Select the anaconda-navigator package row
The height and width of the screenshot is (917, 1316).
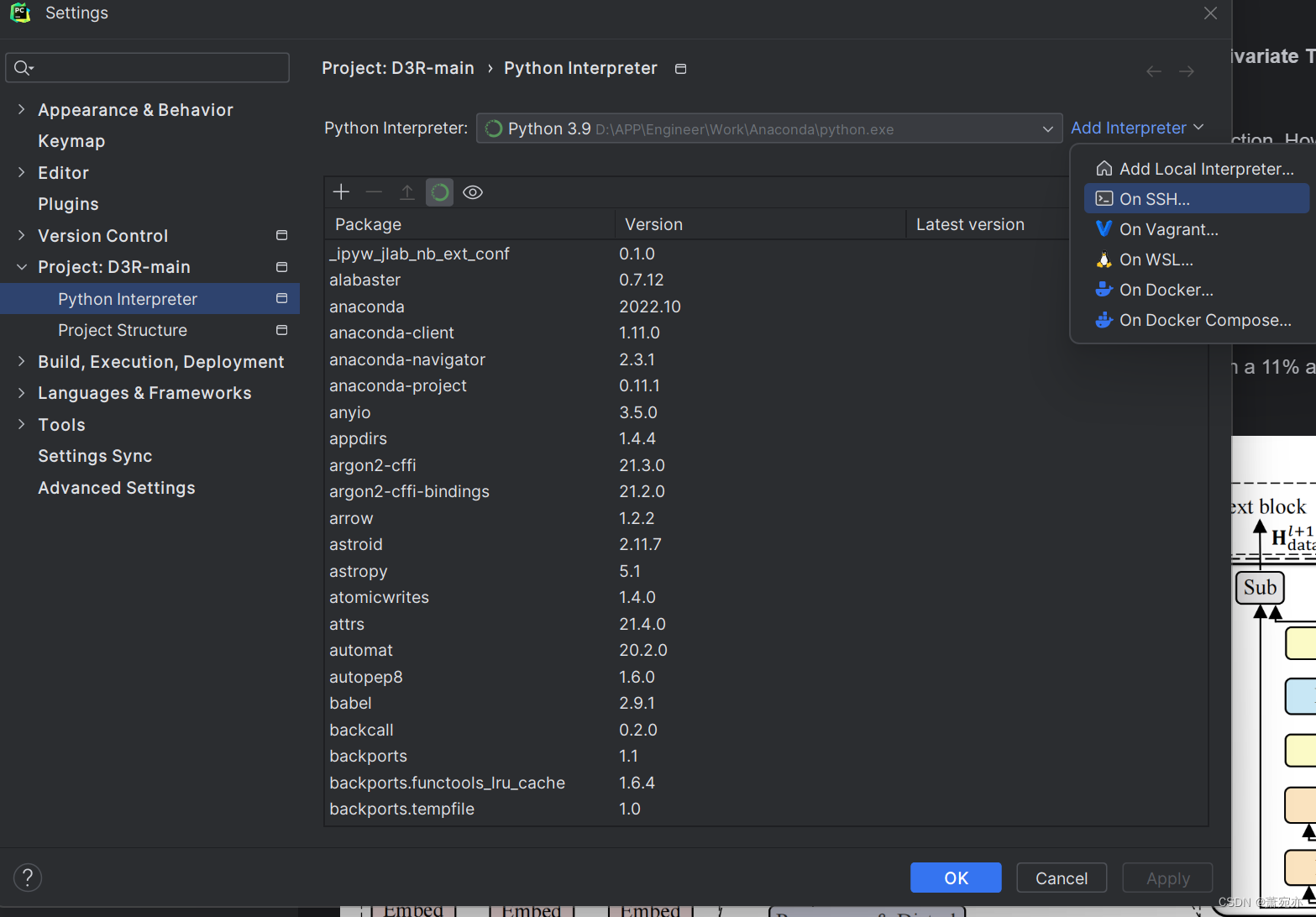click(x=766, y=359)
